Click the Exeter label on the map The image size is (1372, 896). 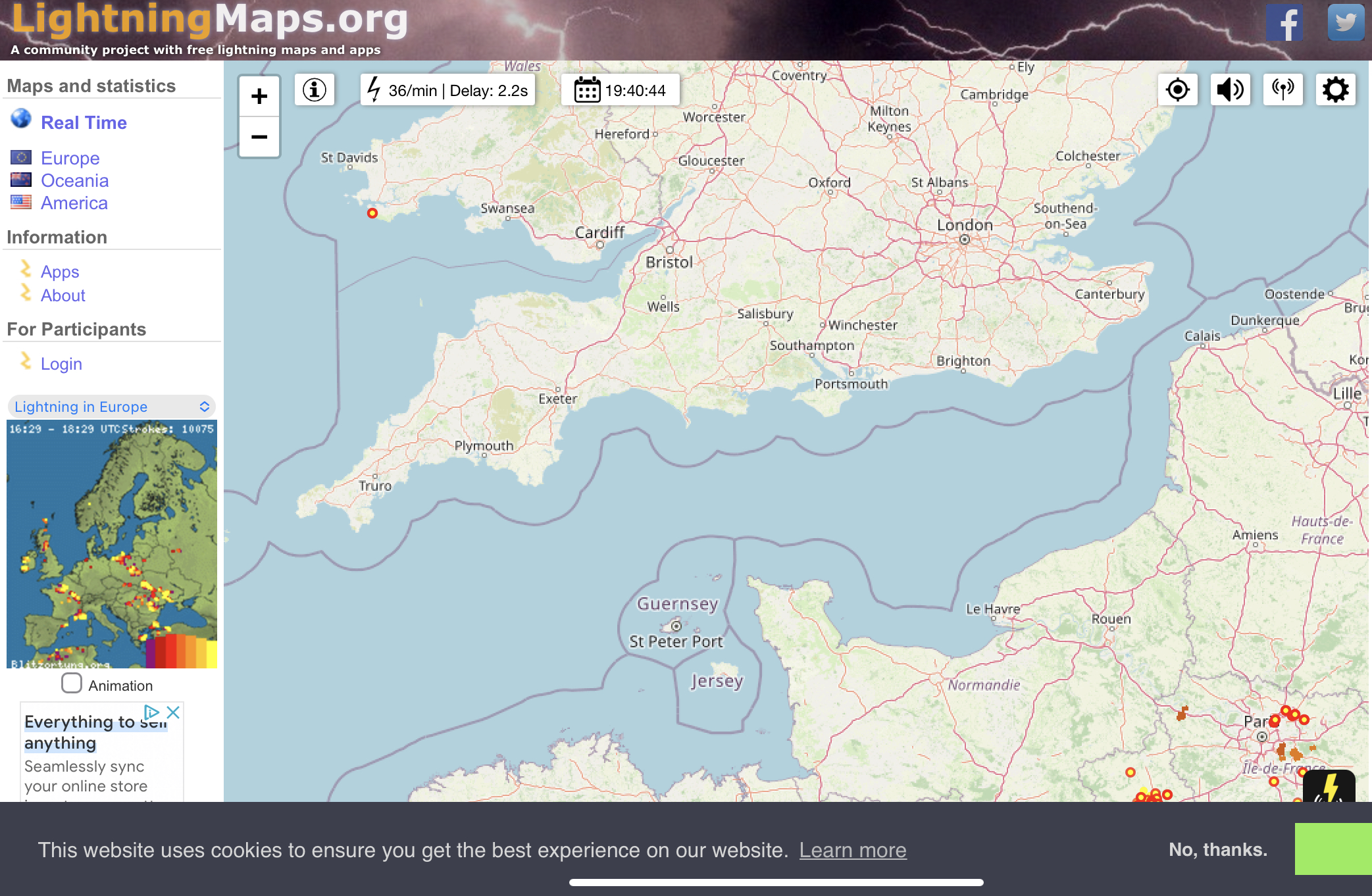(557, 399)
